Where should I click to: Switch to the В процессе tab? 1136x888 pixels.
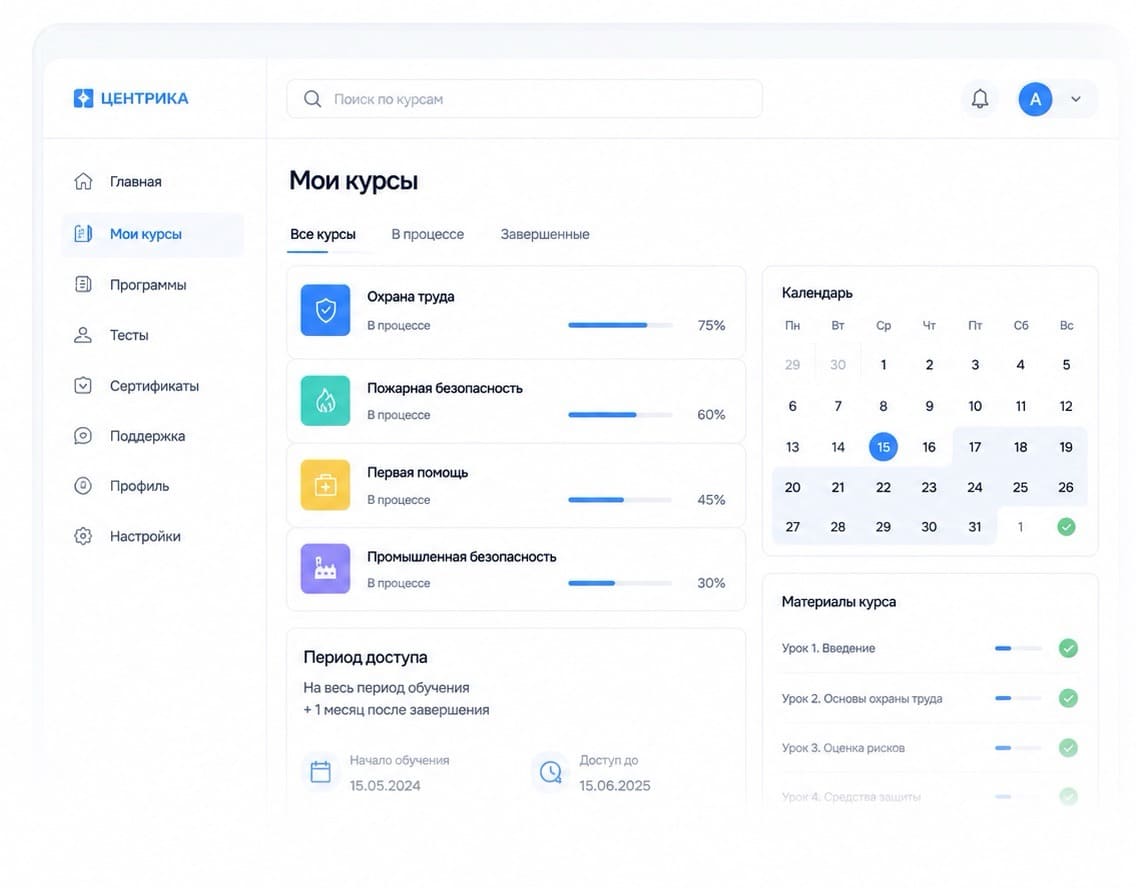(x=427, y=234)
